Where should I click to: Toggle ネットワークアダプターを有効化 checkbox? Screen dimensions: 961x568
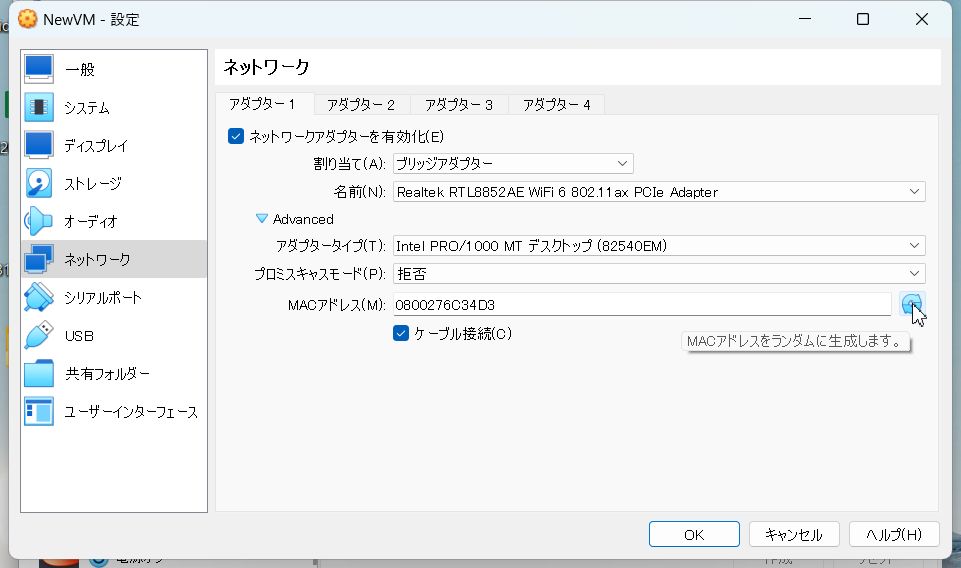[236, 136]
